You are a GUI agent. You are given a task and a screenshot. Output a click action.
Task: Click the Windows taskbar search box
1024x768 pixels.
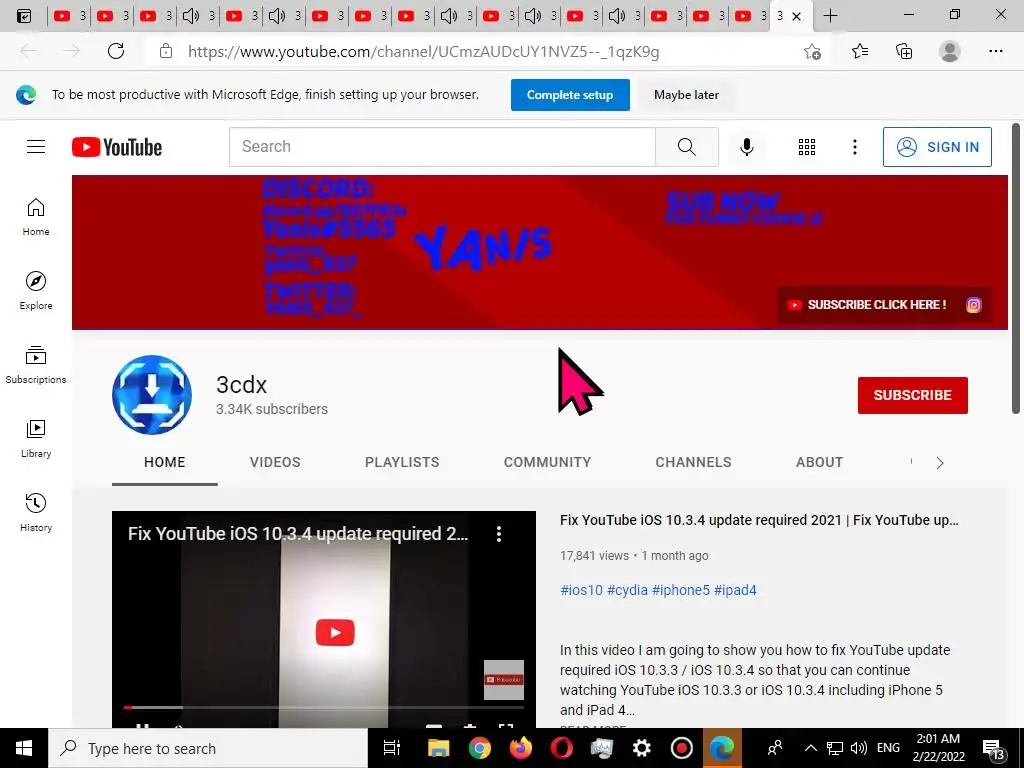point(208,748)
